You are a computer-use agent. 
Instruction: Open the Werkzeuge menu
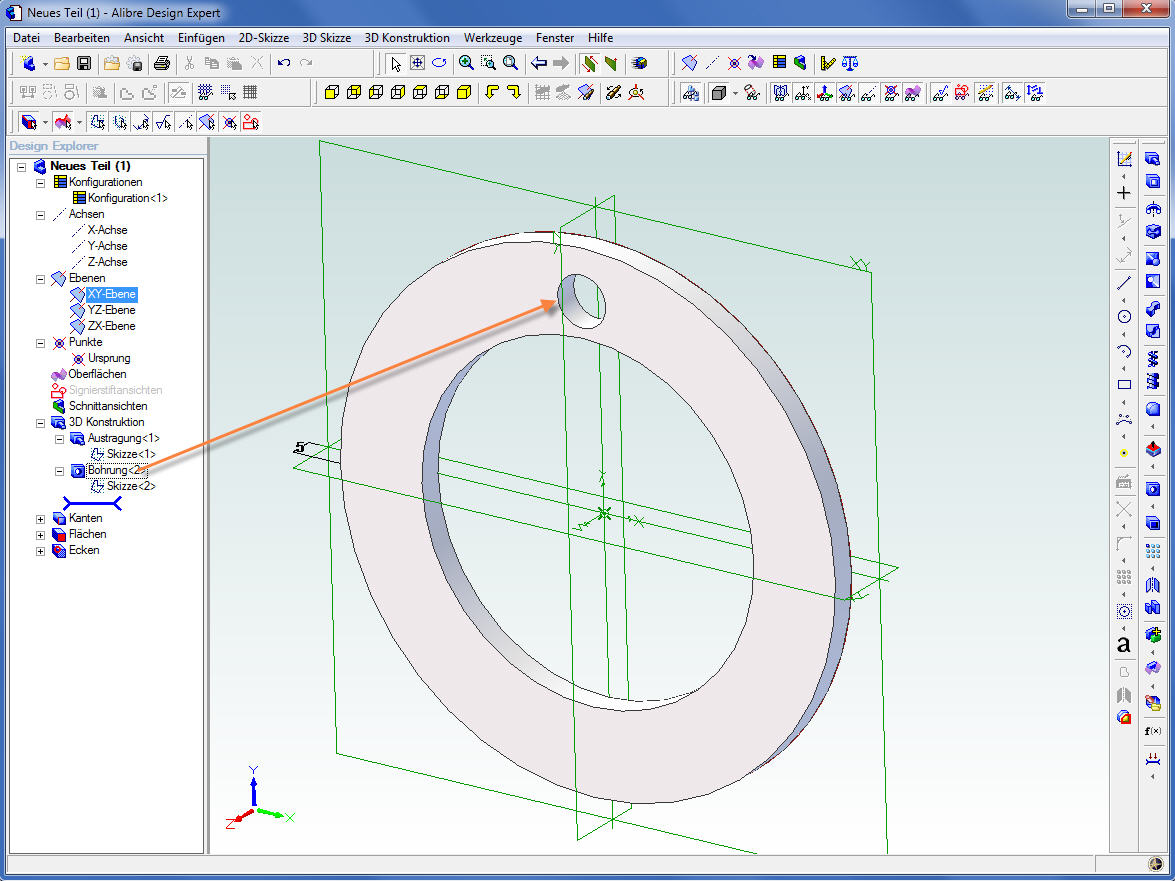click(492, 37)
